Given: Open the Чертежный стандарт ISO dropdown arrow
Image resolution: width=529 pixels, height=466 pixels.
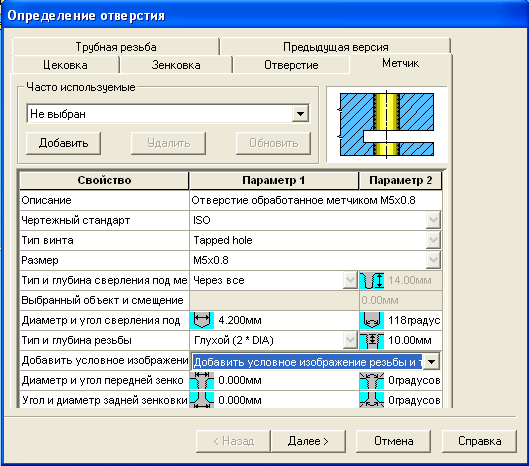Looking at the screenshot, I should [433, 220].
